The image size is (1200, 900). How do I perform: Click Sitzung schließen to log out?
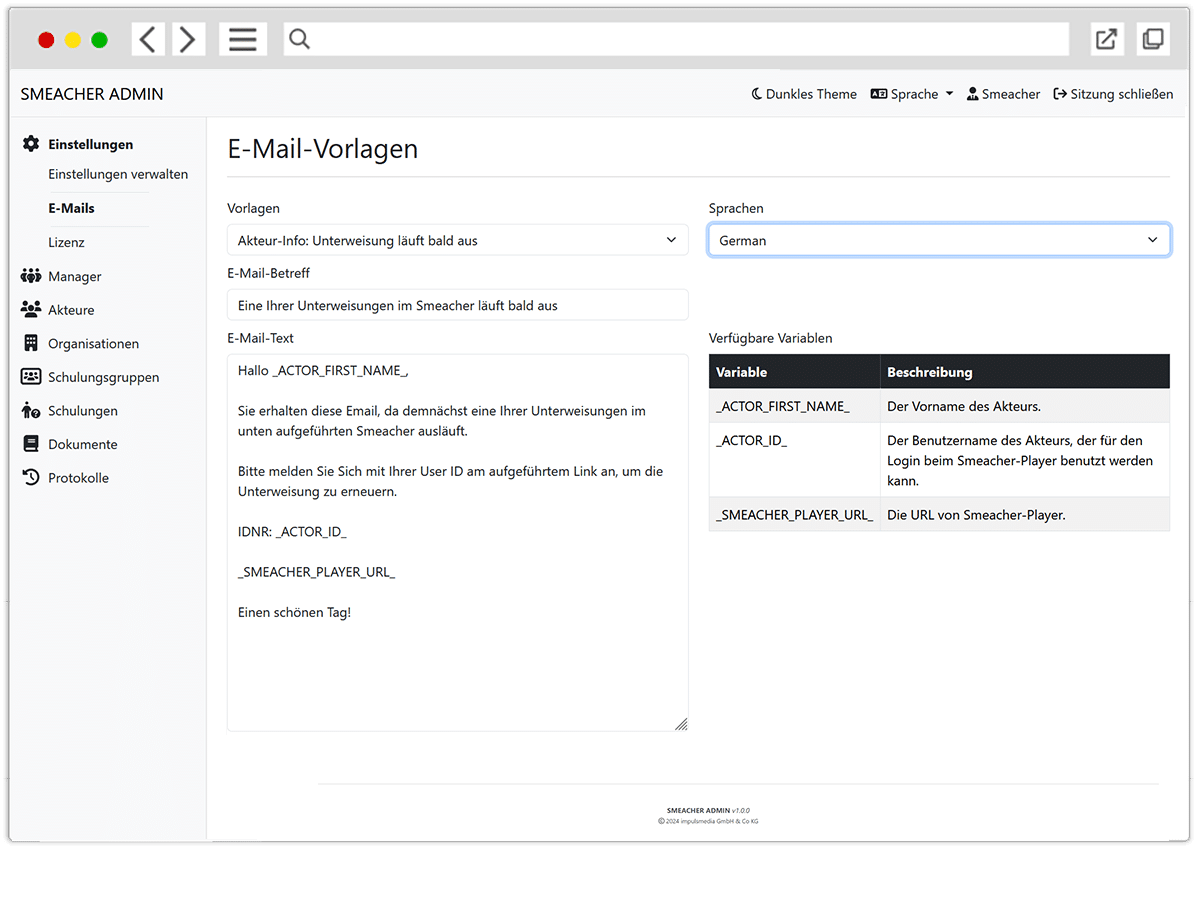pyautogui.click(x=1113, y=94)
